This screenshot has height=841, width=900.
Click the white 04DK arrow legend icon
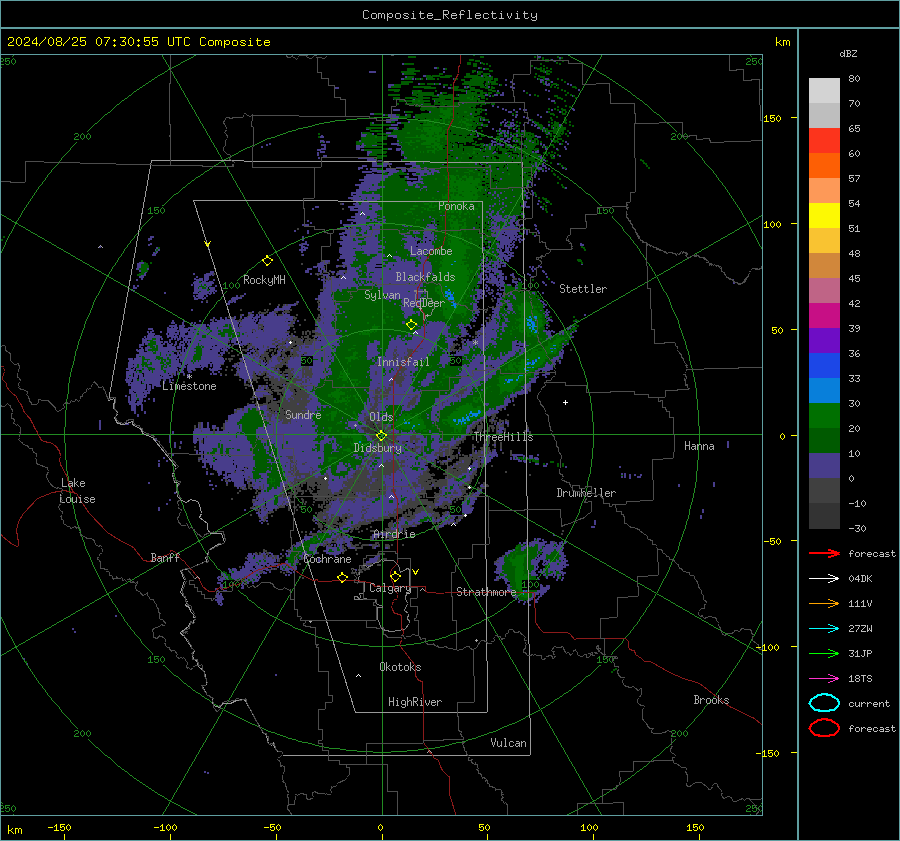coord(824,579)
